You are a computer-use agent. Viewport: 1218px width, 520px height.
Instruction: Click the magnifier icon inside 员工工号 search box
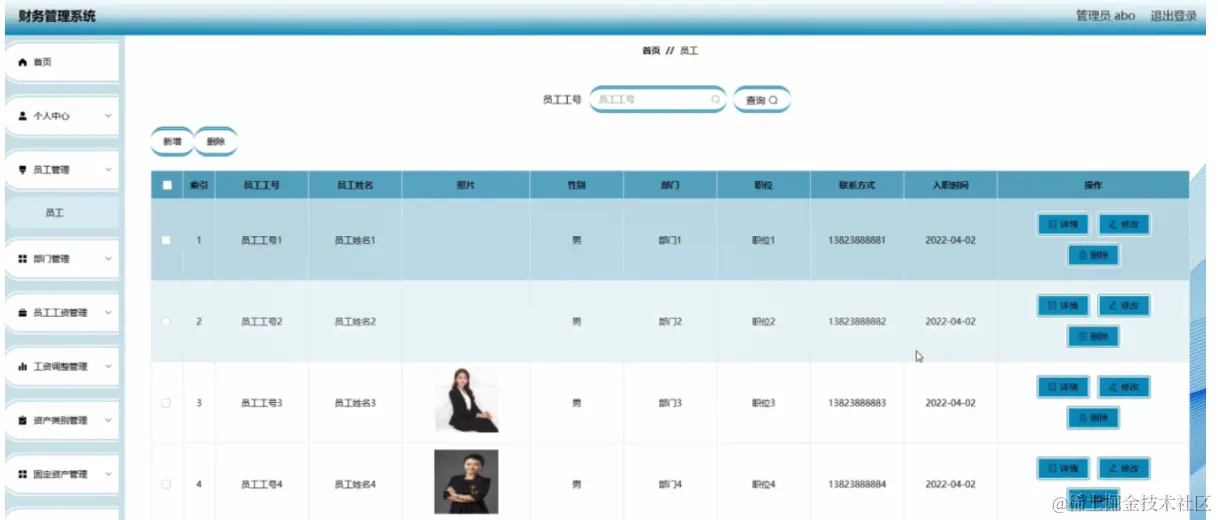coord(716,100)
